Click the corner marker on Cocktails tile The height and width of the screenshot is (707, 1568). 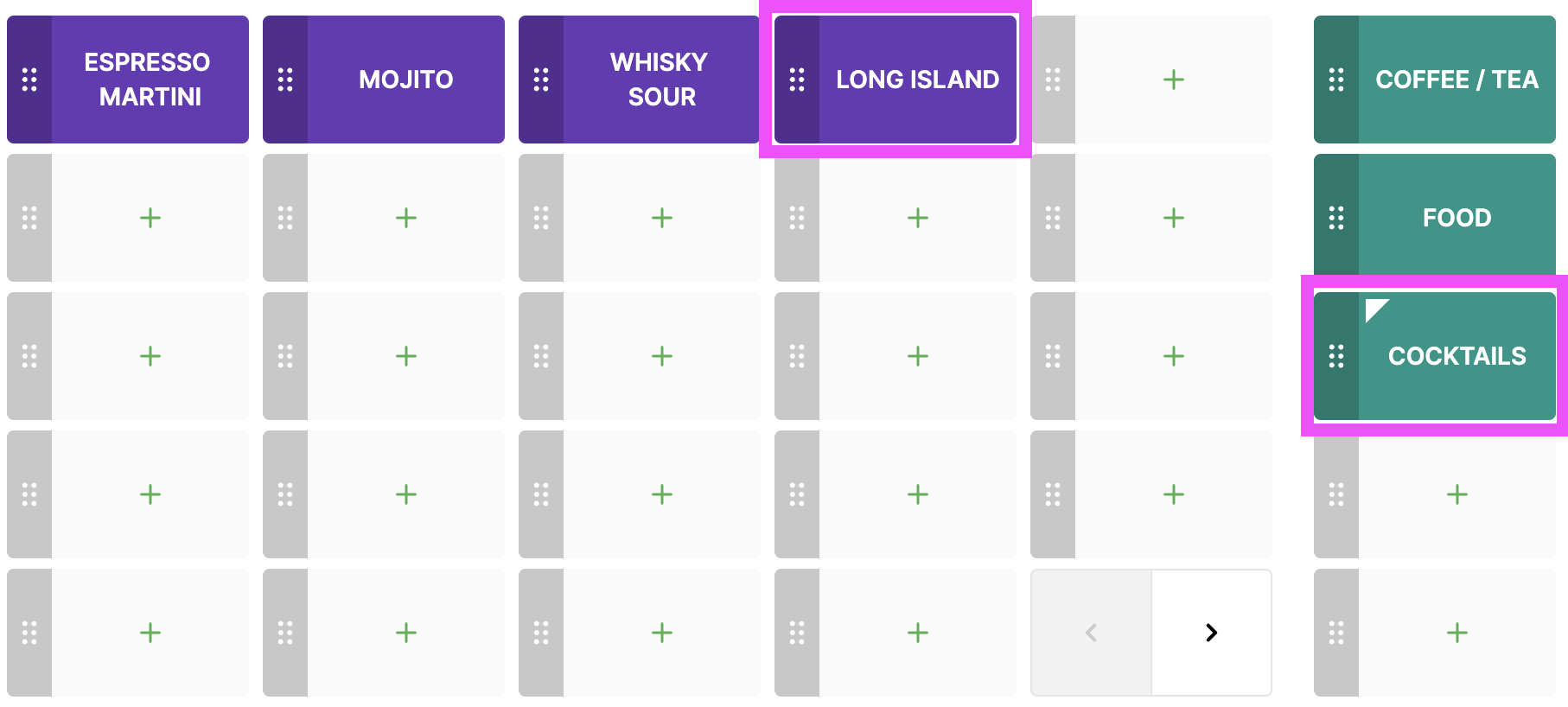1374,309
